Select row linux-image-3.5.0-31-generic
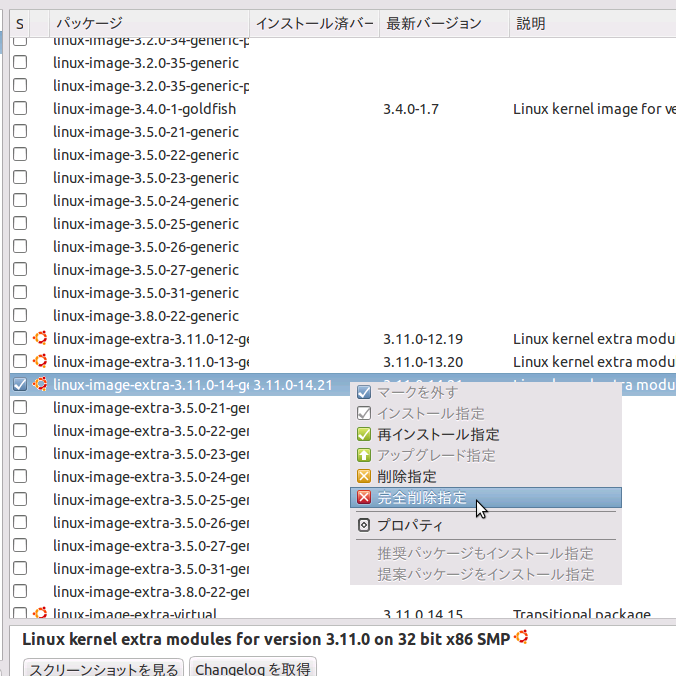This screenshot has width=676, height=676. [x=343, y=293]
